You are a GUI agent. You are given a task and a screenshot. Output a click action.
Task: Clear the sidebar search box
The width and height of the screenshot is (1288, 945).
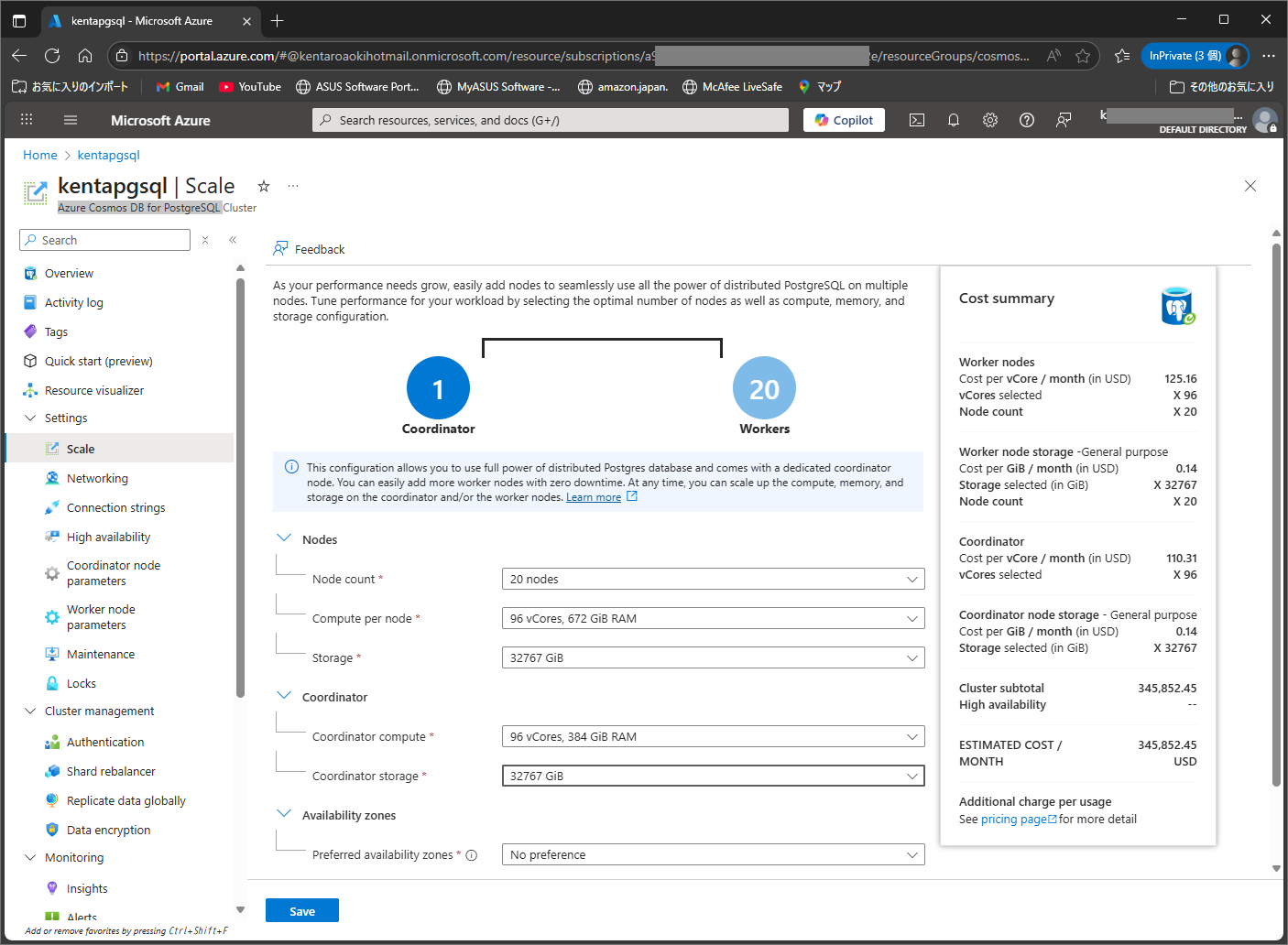[205, 240]
